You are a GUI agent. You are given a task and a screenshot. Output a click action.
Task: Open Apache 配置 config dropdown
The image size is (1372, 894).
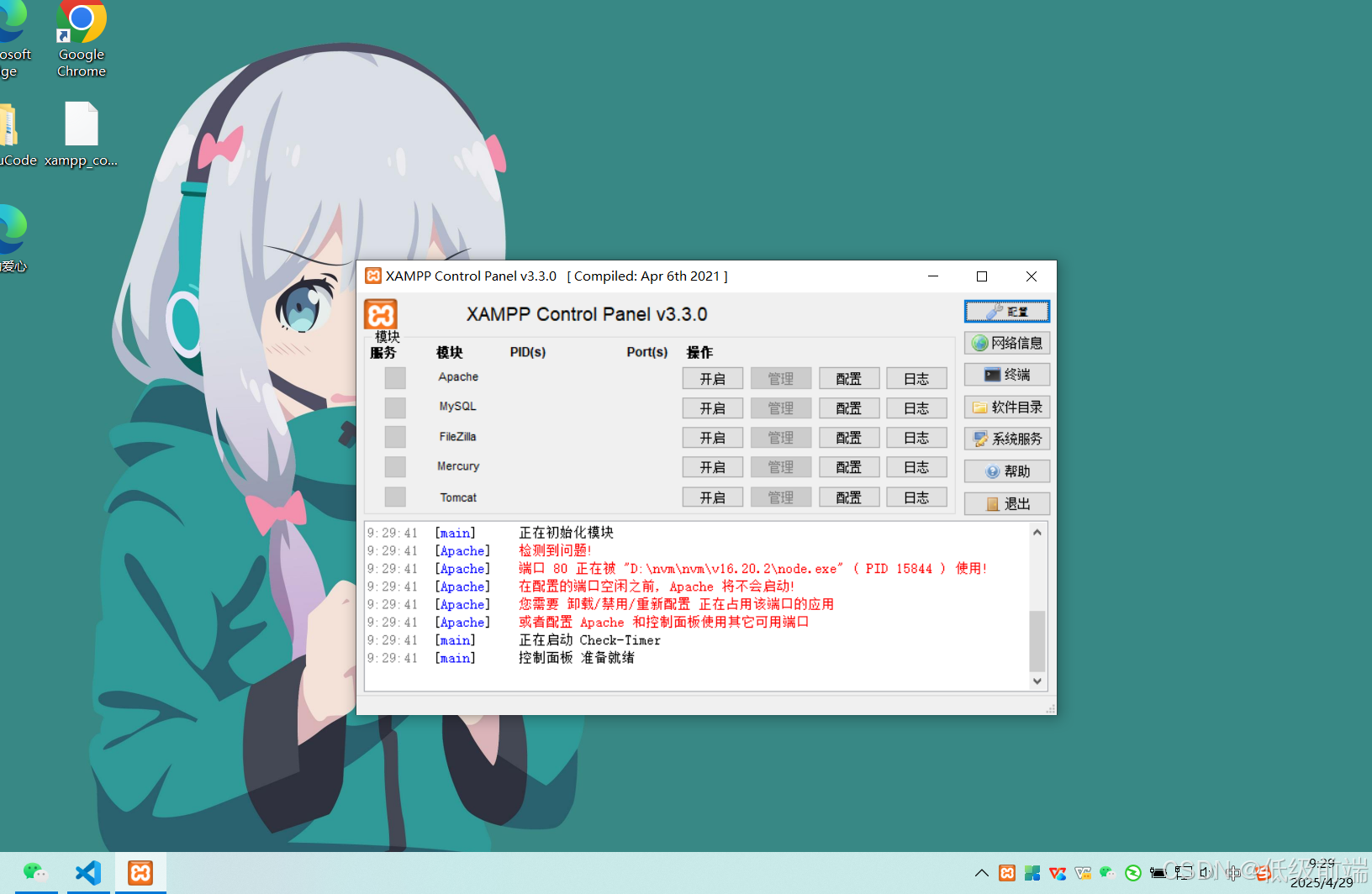point(849,379)
